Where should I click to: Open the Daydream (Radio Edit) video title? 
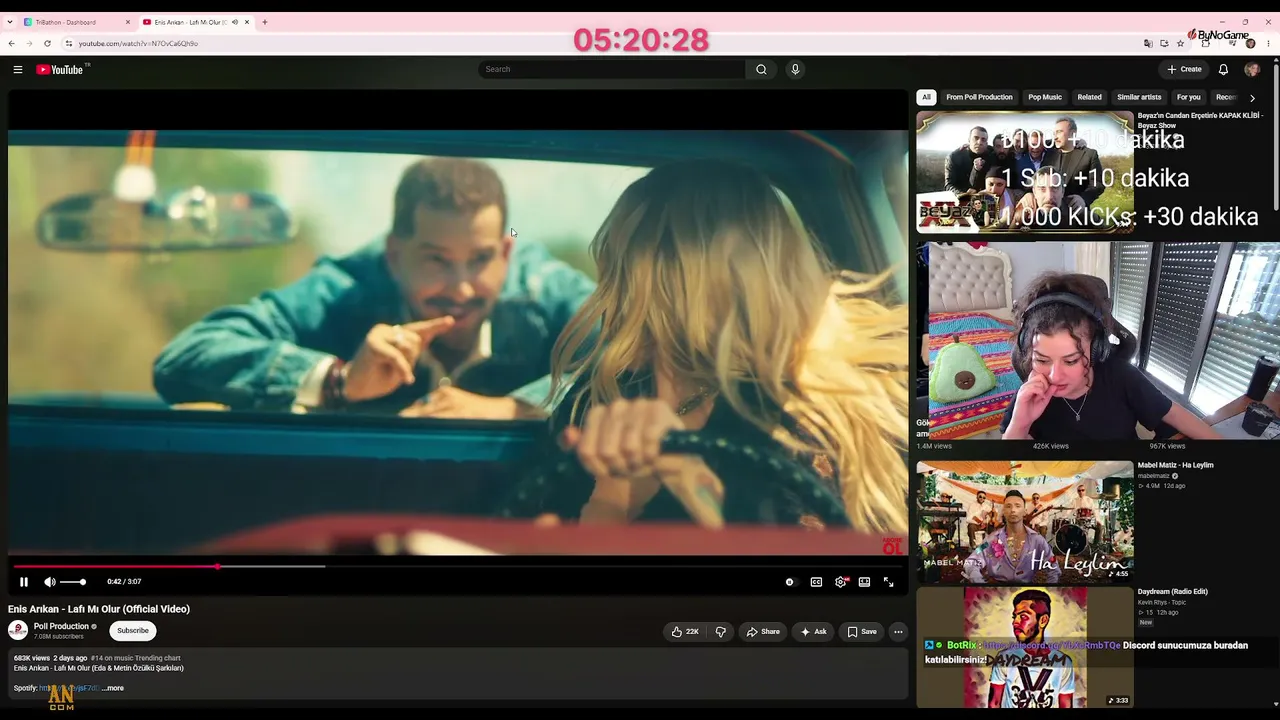(1172, 591)
